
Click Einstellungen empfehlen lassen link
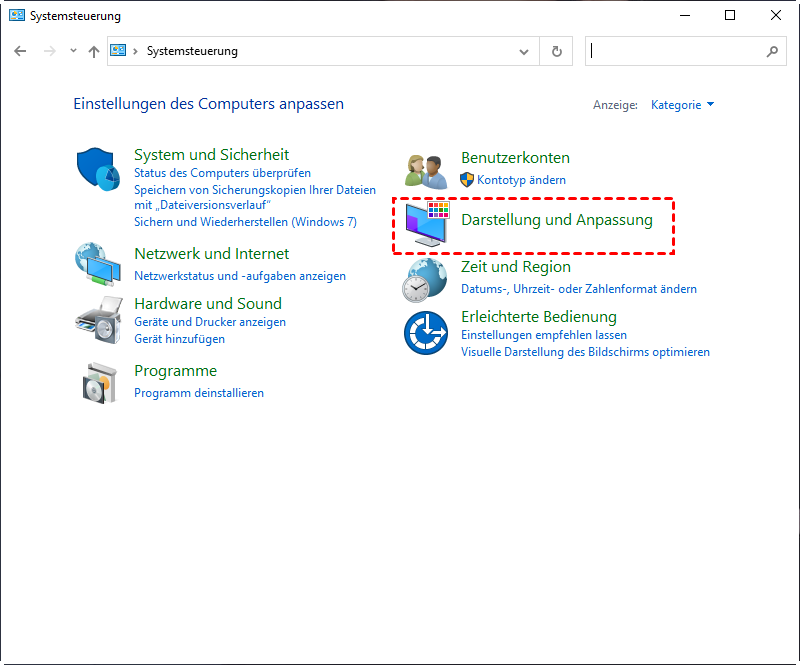point(544,335)
